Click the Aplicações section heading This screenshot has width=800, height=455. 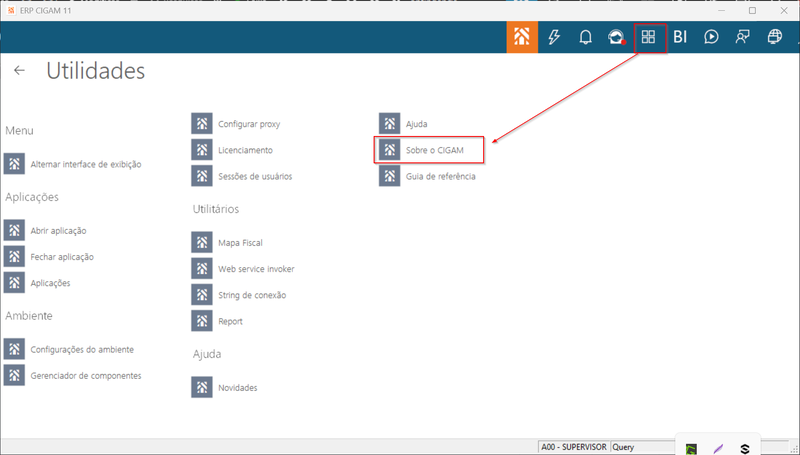[x=32, y=197]
